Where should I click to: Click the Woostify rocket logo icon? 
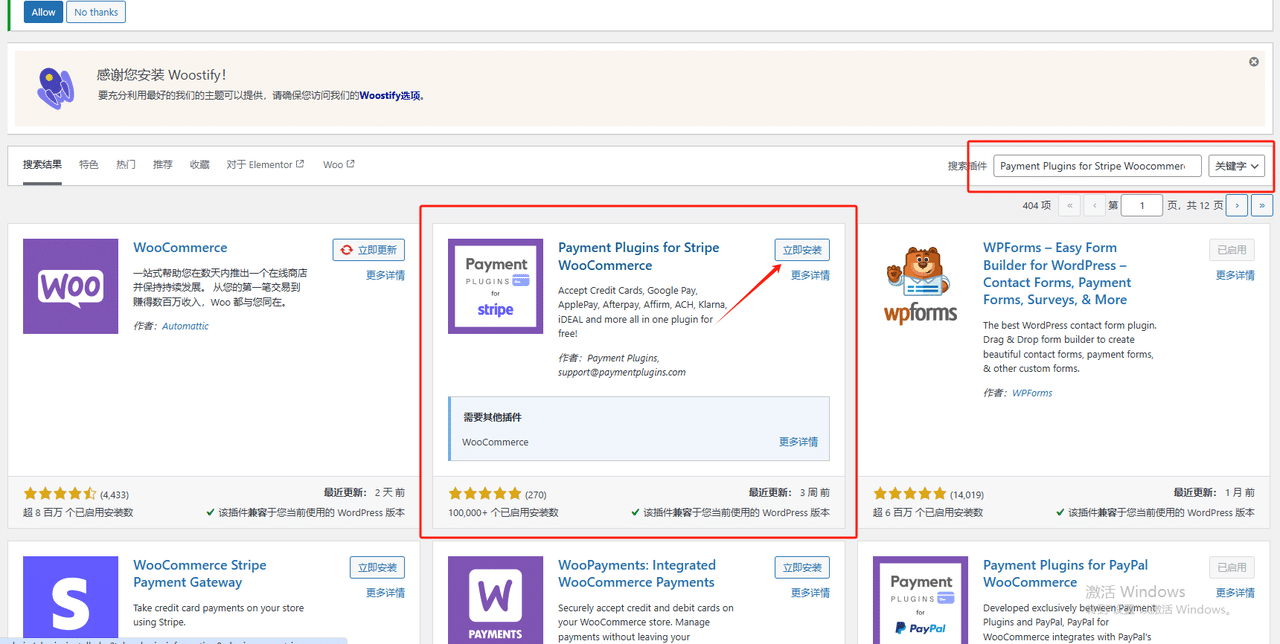click(x=56, y=88)
